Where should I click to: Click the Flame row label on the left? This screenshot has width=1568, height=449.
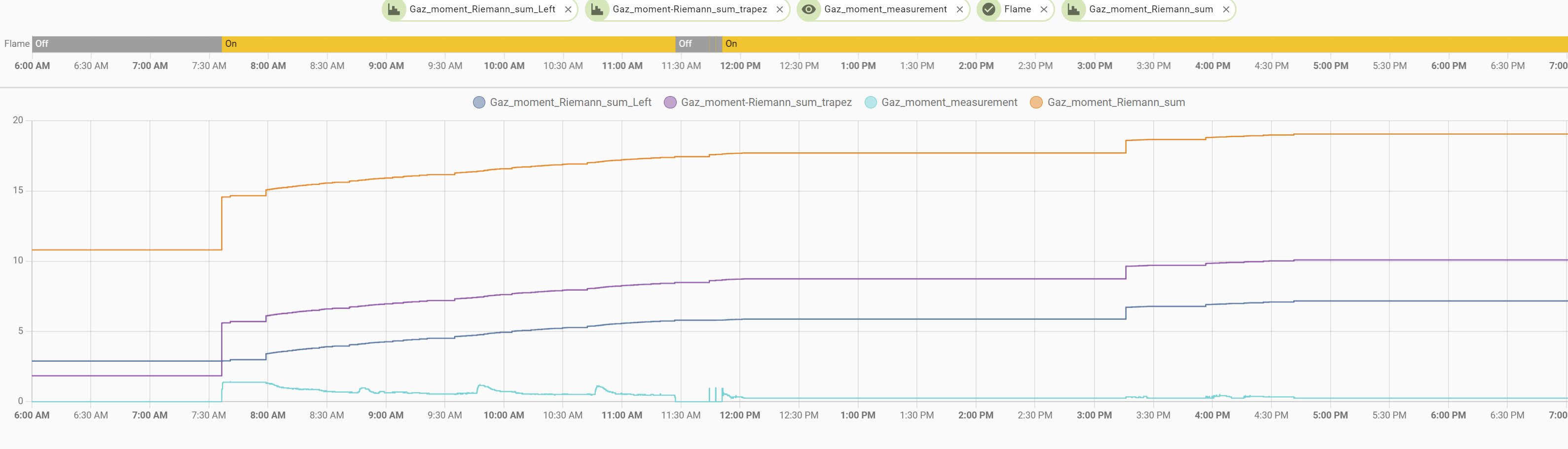pos(16,44)
